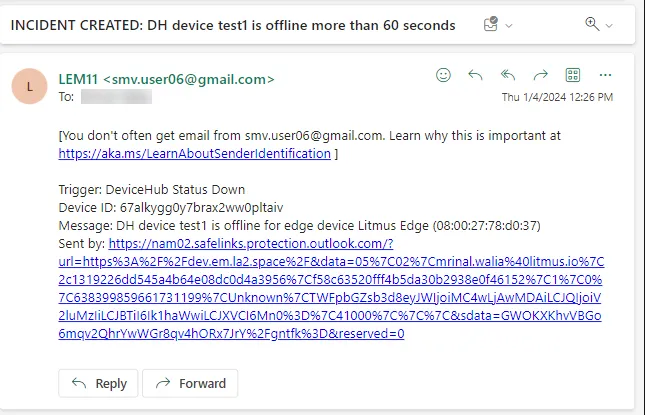Screen dimensions: 645x415
Task: Expand the zoom dropdown chevron
Action: [x=609, y=26]
